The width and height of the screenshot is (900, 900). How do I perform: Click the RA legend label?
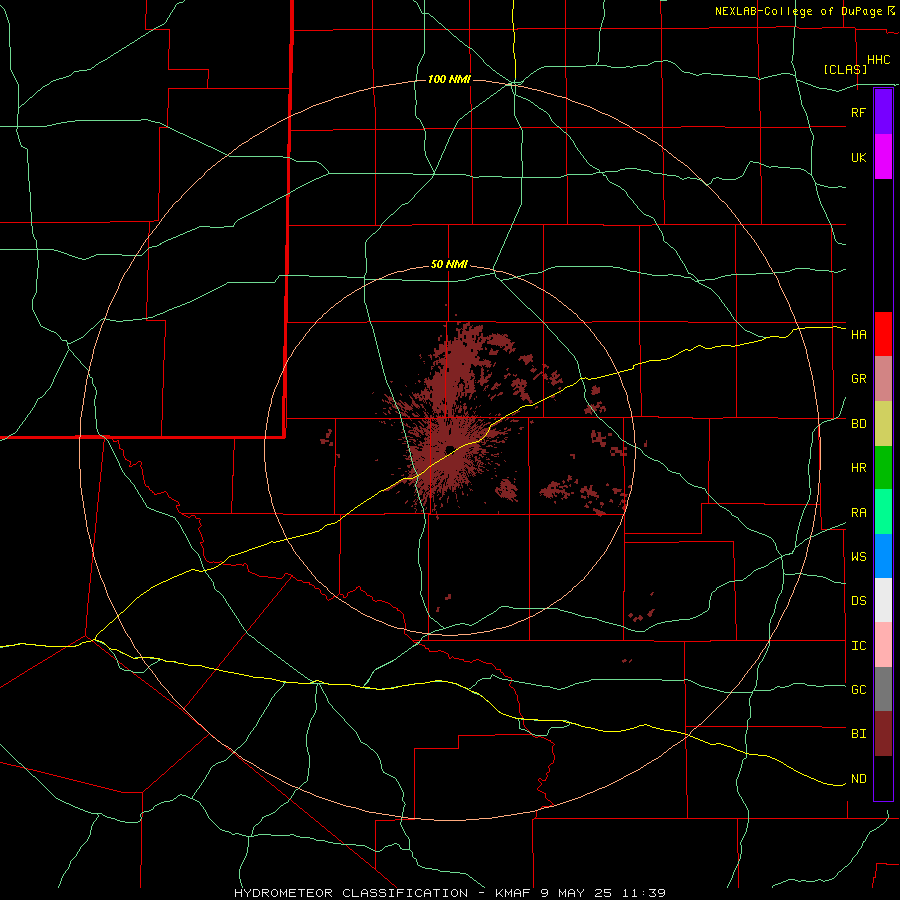click(858, 513)
